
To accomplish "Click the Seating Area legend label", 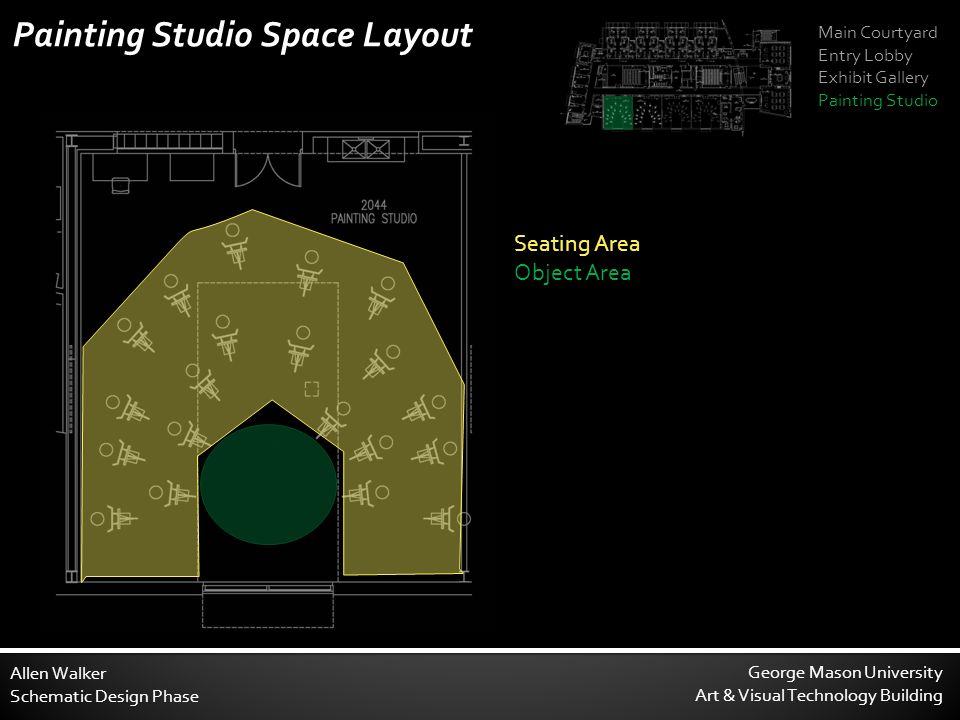I will (x=577, y=244).
